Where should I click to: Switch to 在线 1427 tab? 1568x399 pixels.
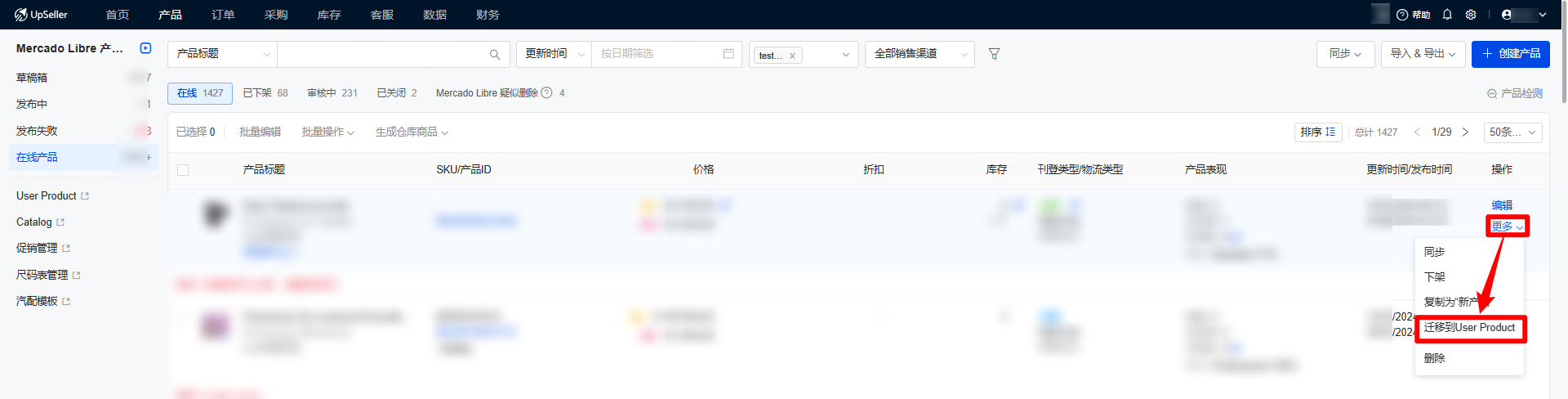pos(200,93)
